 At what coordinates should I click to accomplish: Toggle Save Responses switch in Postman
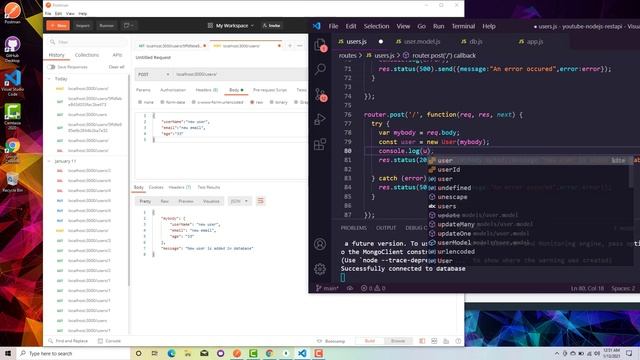[51, 67]
